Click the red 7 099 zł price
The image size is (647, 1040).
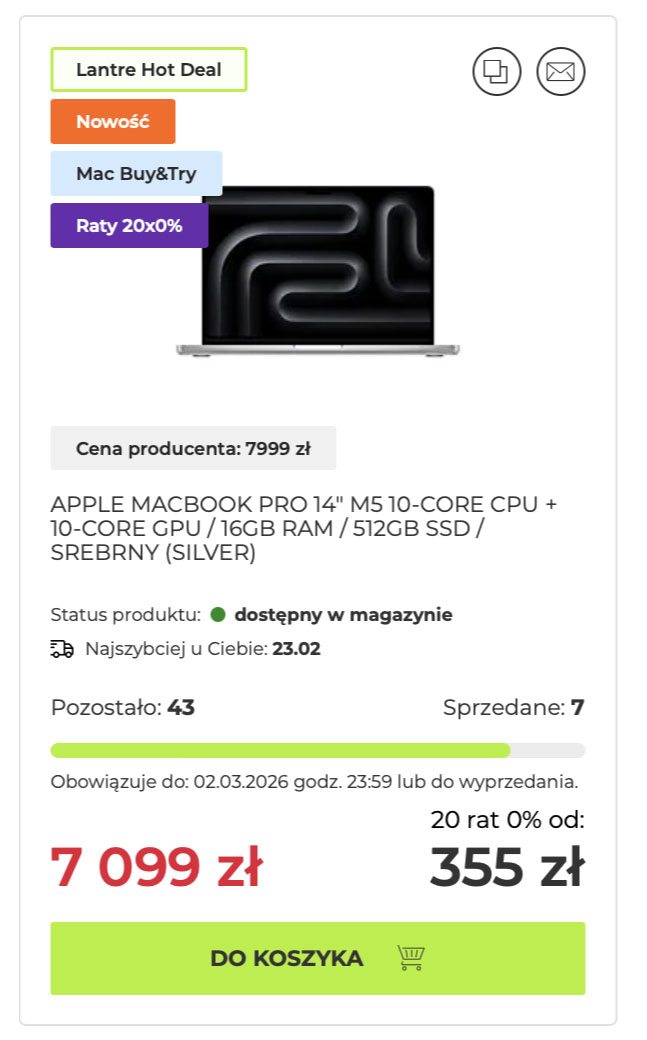(156, 867)
